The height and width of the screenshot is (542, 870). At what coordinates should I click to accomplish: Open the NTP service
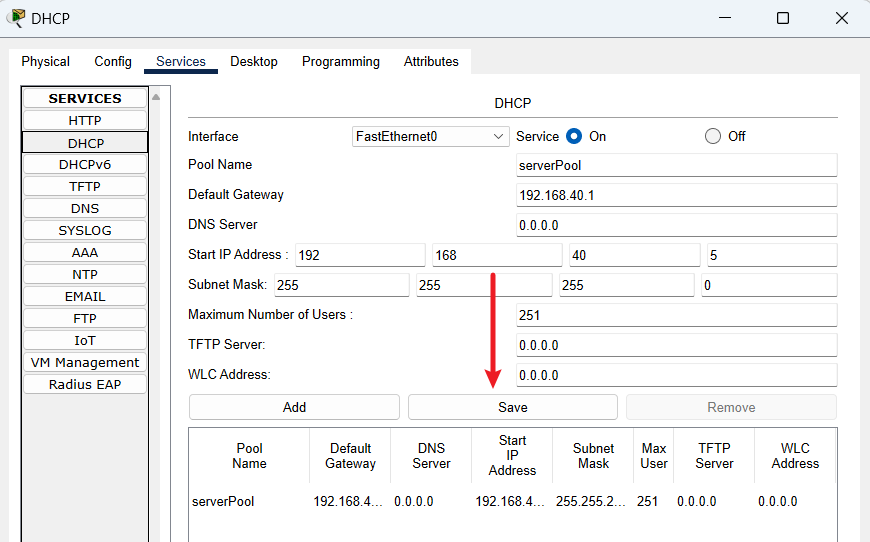tap(85, 275)
